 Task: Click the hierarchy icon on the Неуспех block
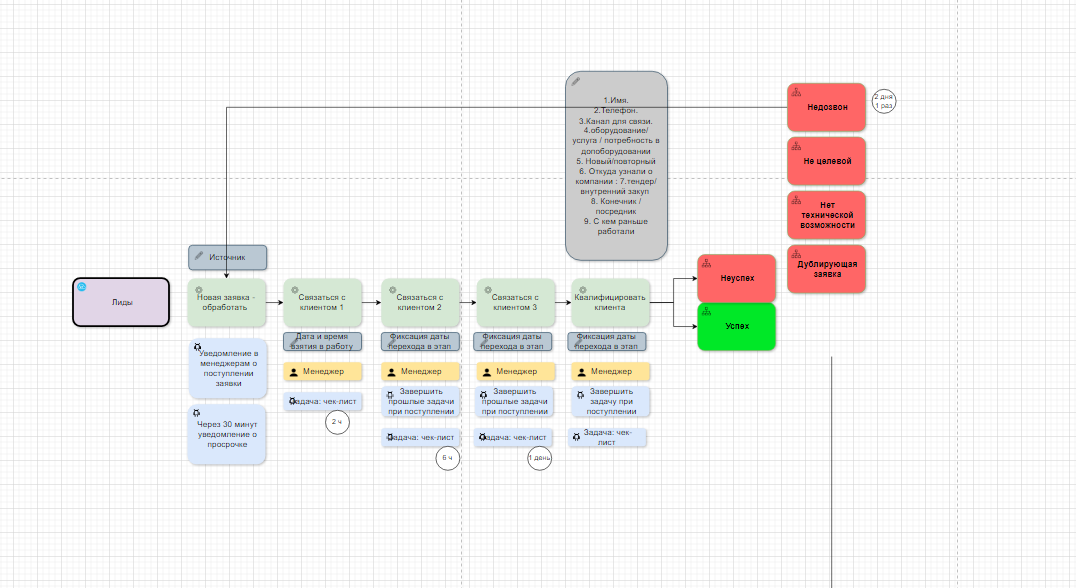pyautogui.click(x=706, y=263)
